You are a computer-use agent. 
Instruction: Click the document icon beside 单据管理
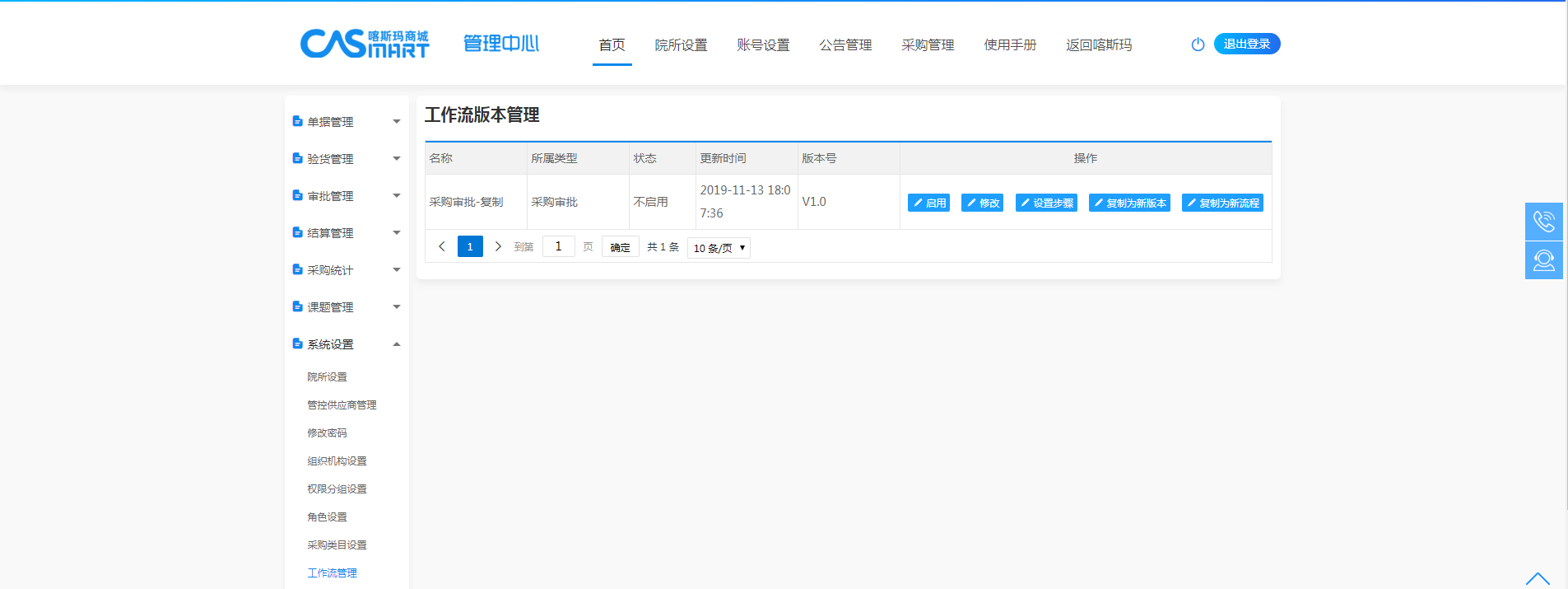tap(297, 121)
